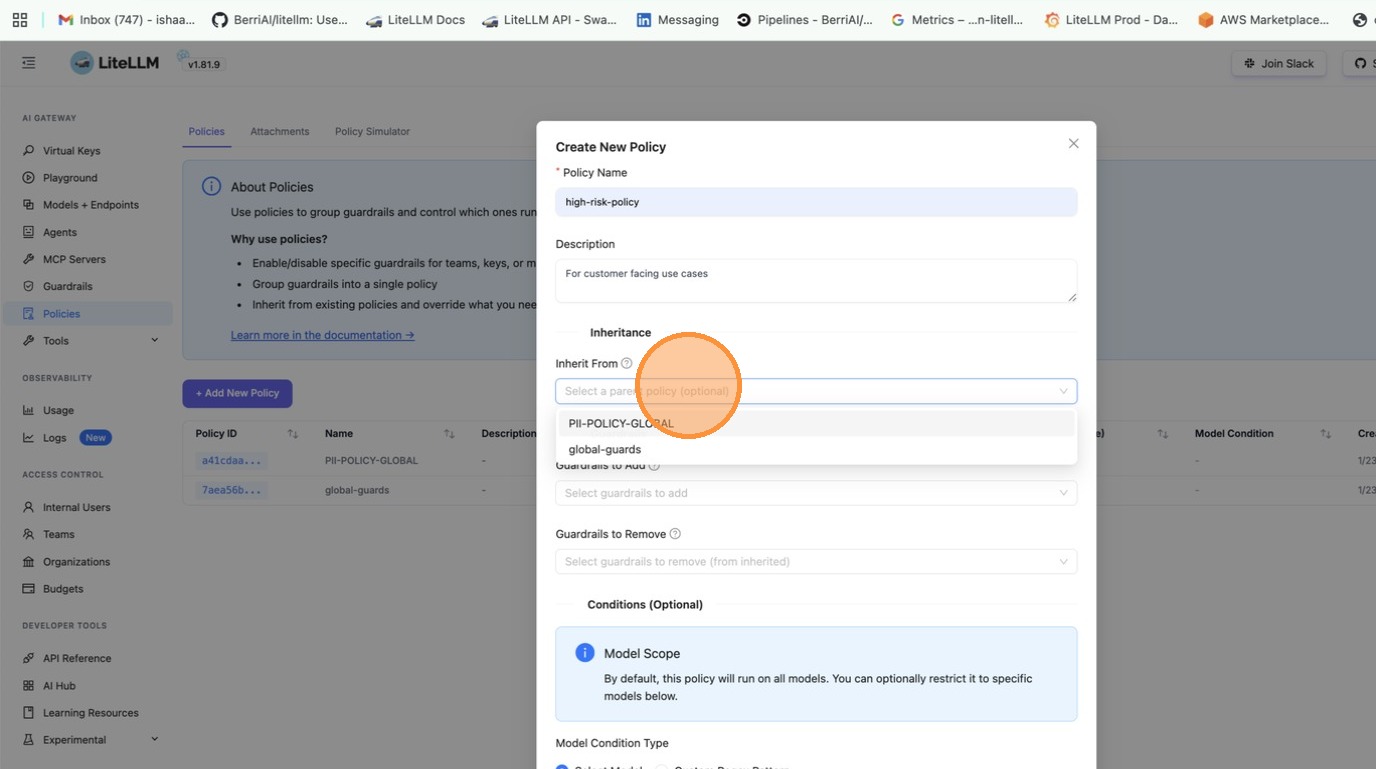Switch to the Policy Simulator tab

[x=372, y=132]
